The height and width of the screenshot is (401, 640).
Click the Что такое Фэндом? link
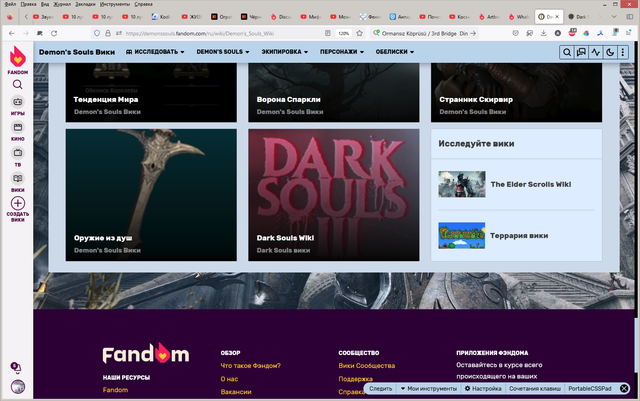(x=251, y=366)
